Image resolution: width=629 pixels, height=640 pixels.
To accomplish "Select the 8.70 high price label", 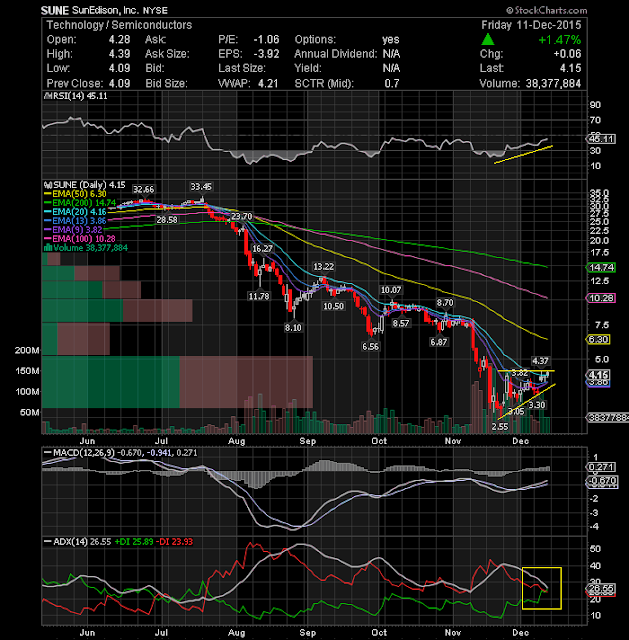I will (445, 303).
